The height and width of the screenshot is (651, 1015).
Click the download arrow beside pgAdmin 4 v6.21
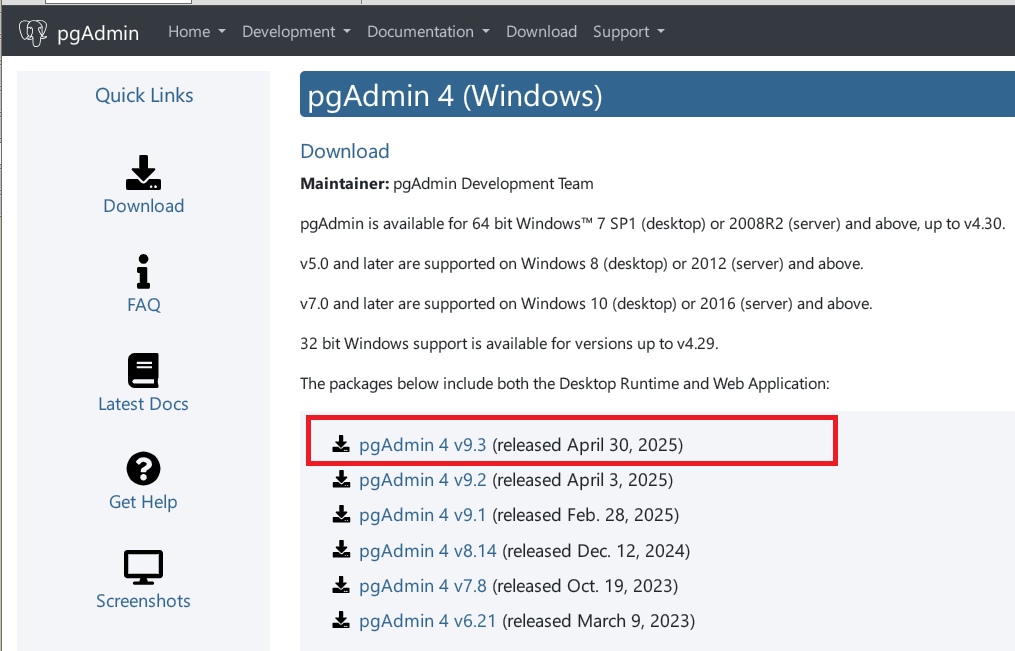340,620
